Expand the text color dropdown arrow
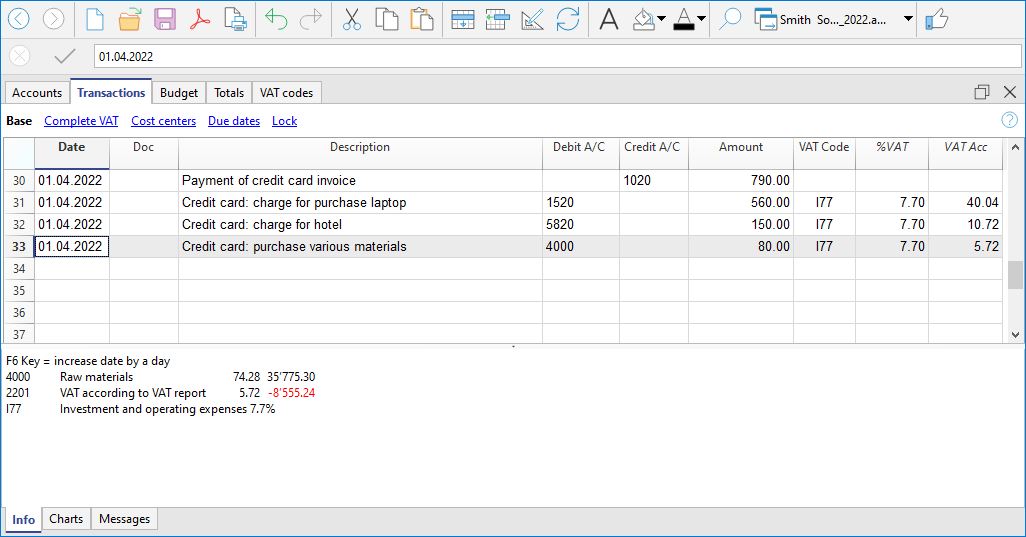This screenshot has height=537, width=1026. 701,19
